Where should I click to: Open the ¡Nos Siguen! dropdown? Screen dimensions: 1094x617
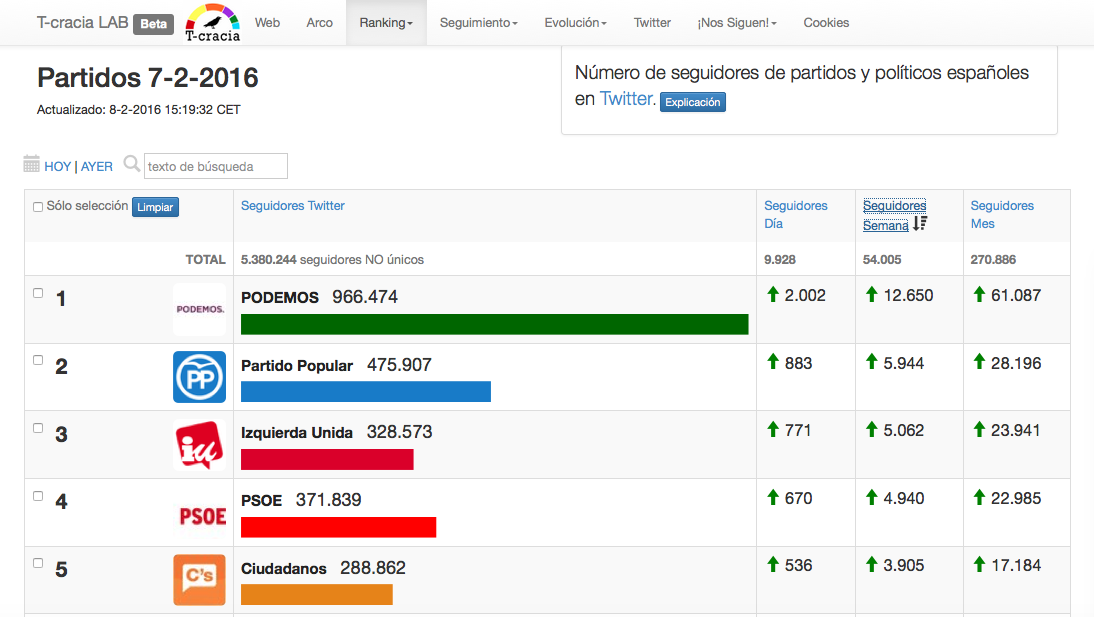pyautogui.click(x=737, y=22)
